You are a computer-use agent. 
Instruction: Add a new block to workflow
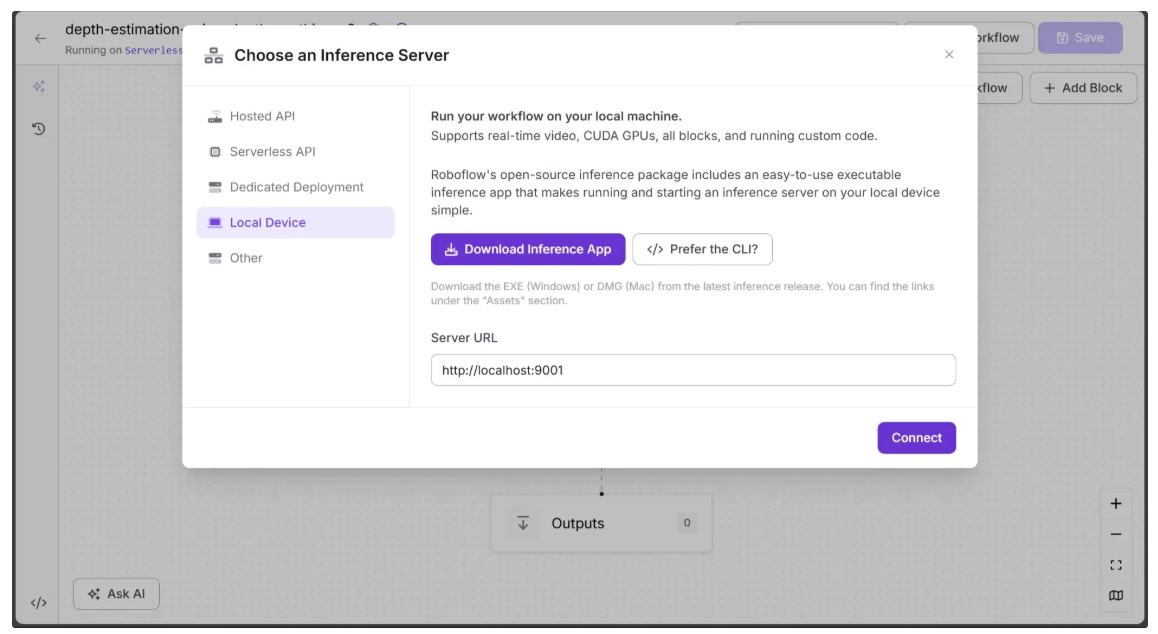coord(1083,88)
